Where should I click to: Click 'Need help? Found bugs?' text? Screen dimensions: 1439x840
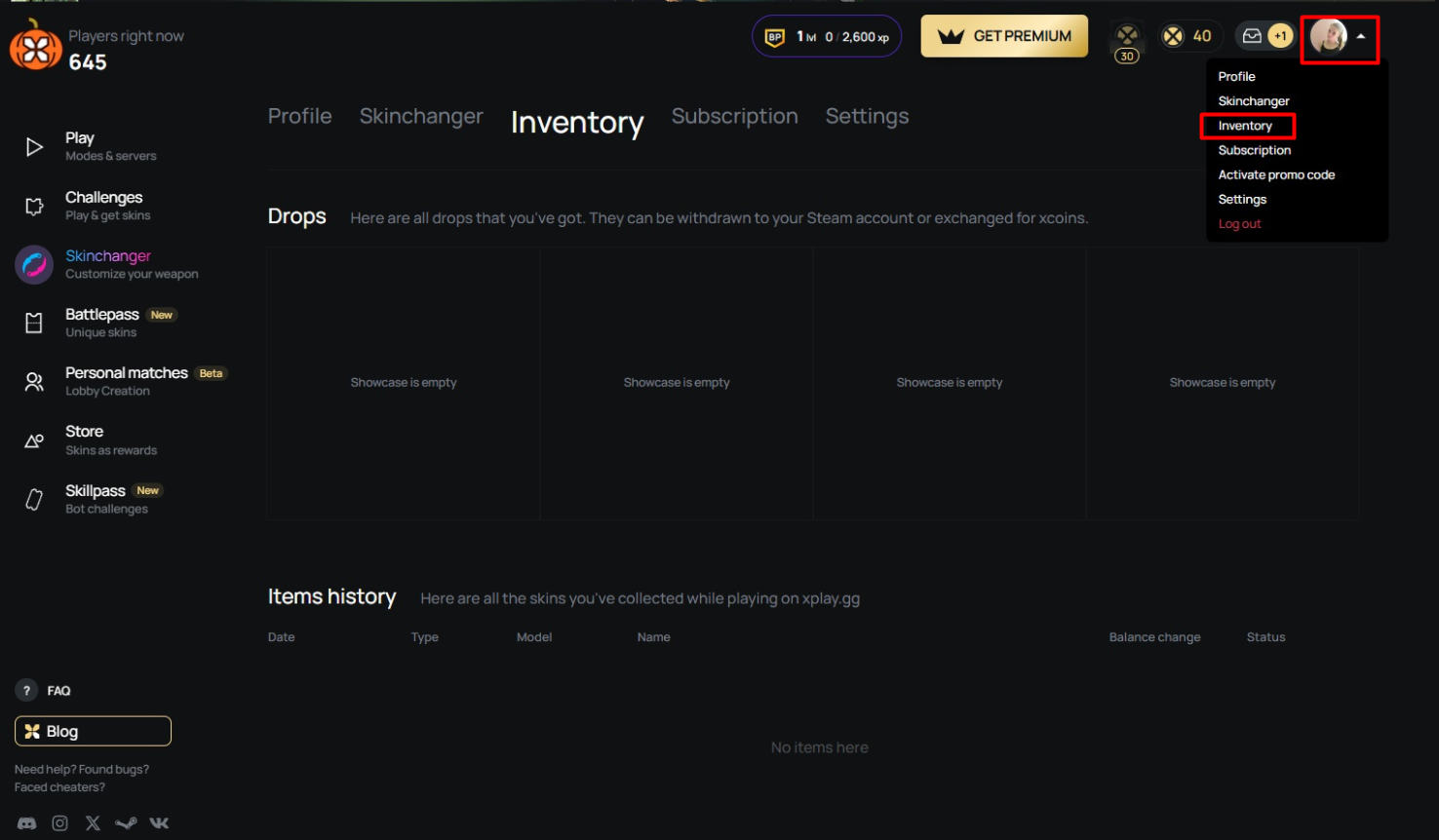click(x=82, y=770)
